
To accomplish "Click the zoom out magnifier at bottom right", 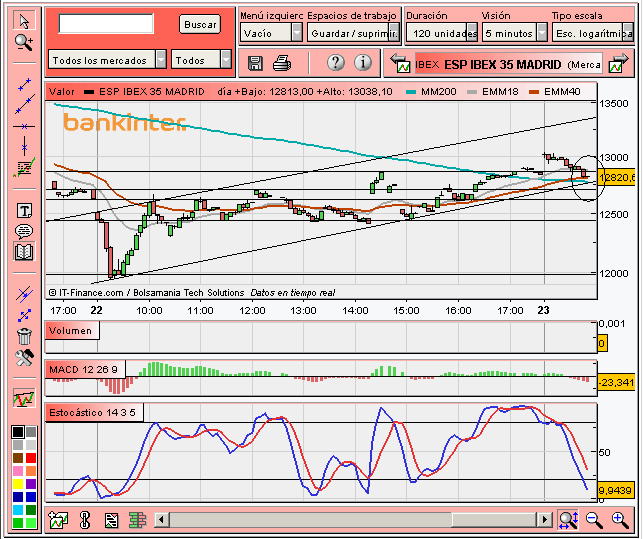I will [x=594, y=520].
